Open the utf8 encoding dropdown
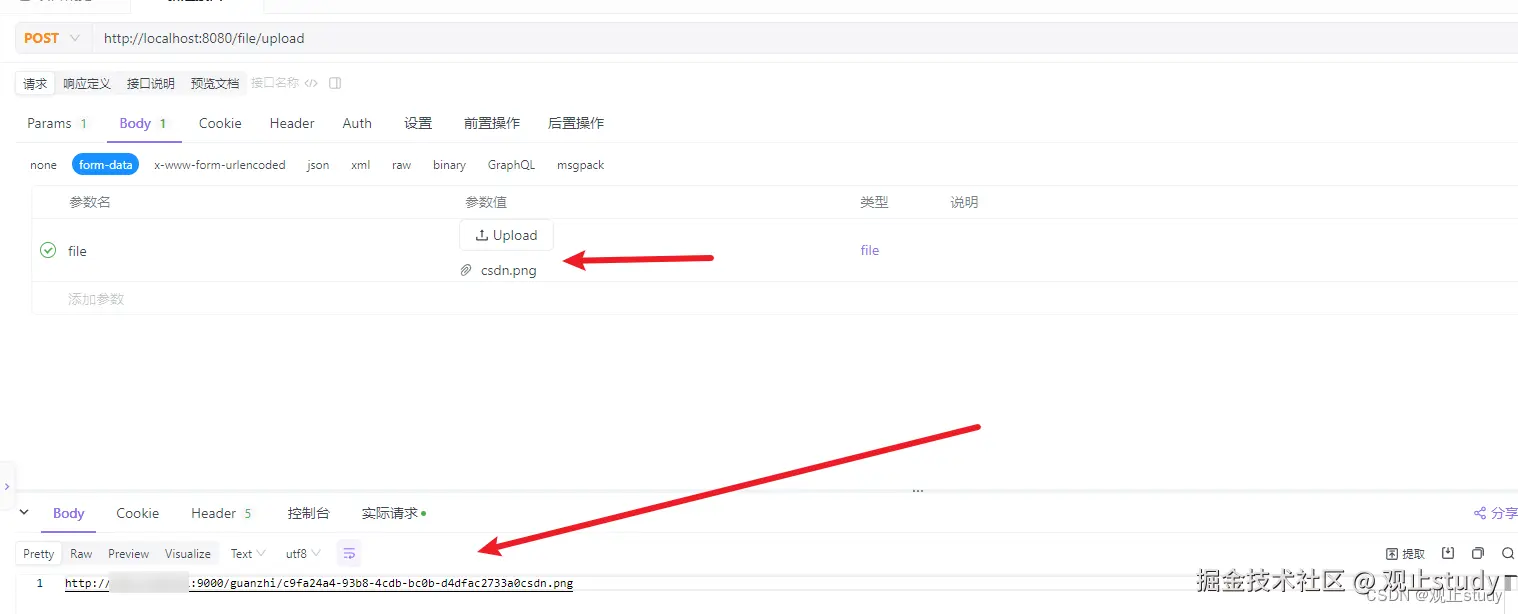 302,552
